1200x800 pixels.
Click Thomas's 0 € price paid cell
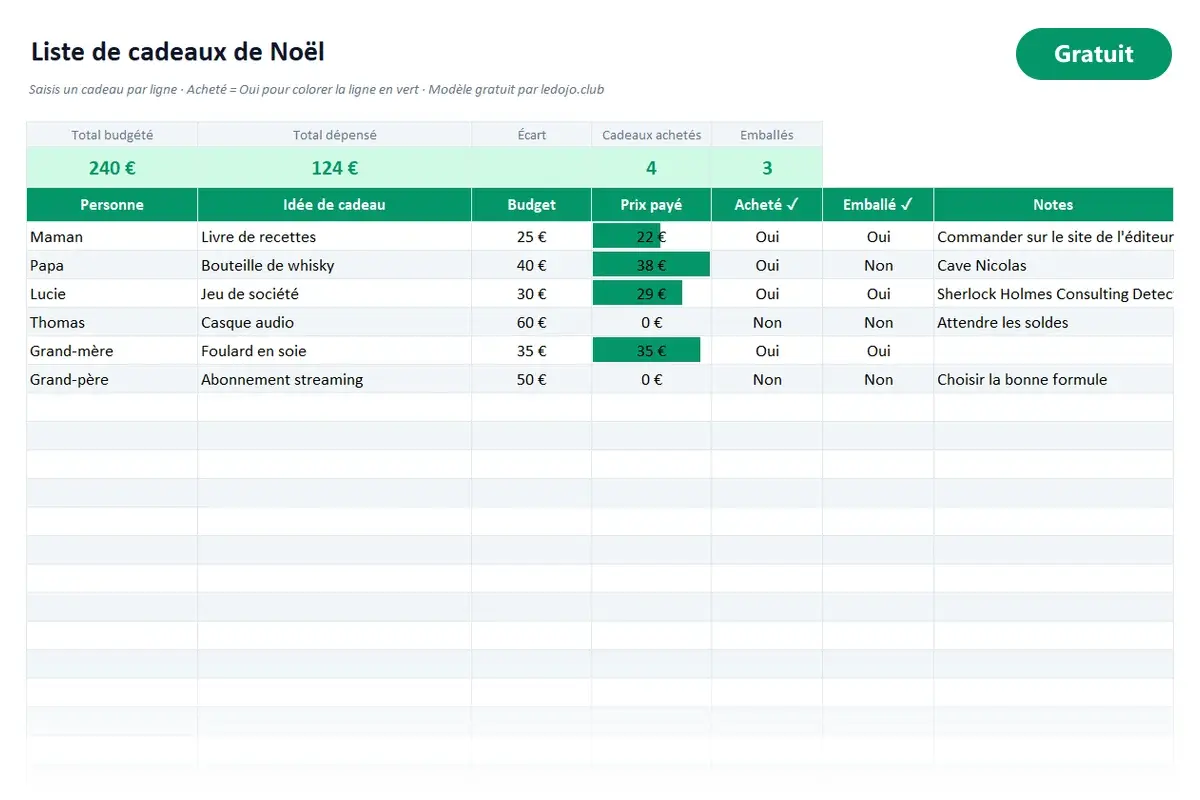click(651, 322)
